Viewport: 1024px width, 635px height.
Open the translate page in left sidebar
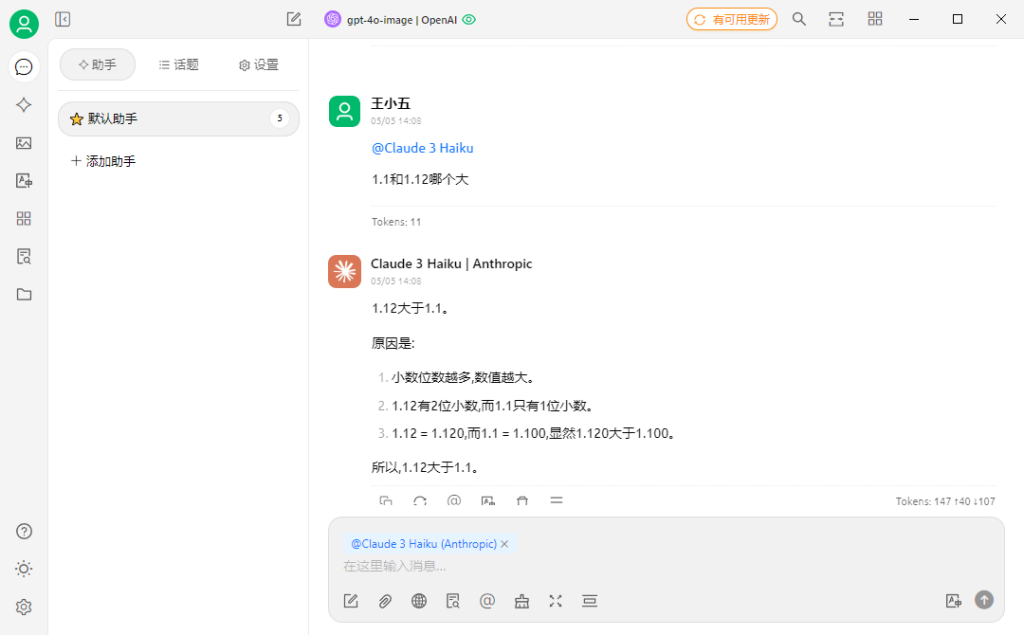click(24, 180)
